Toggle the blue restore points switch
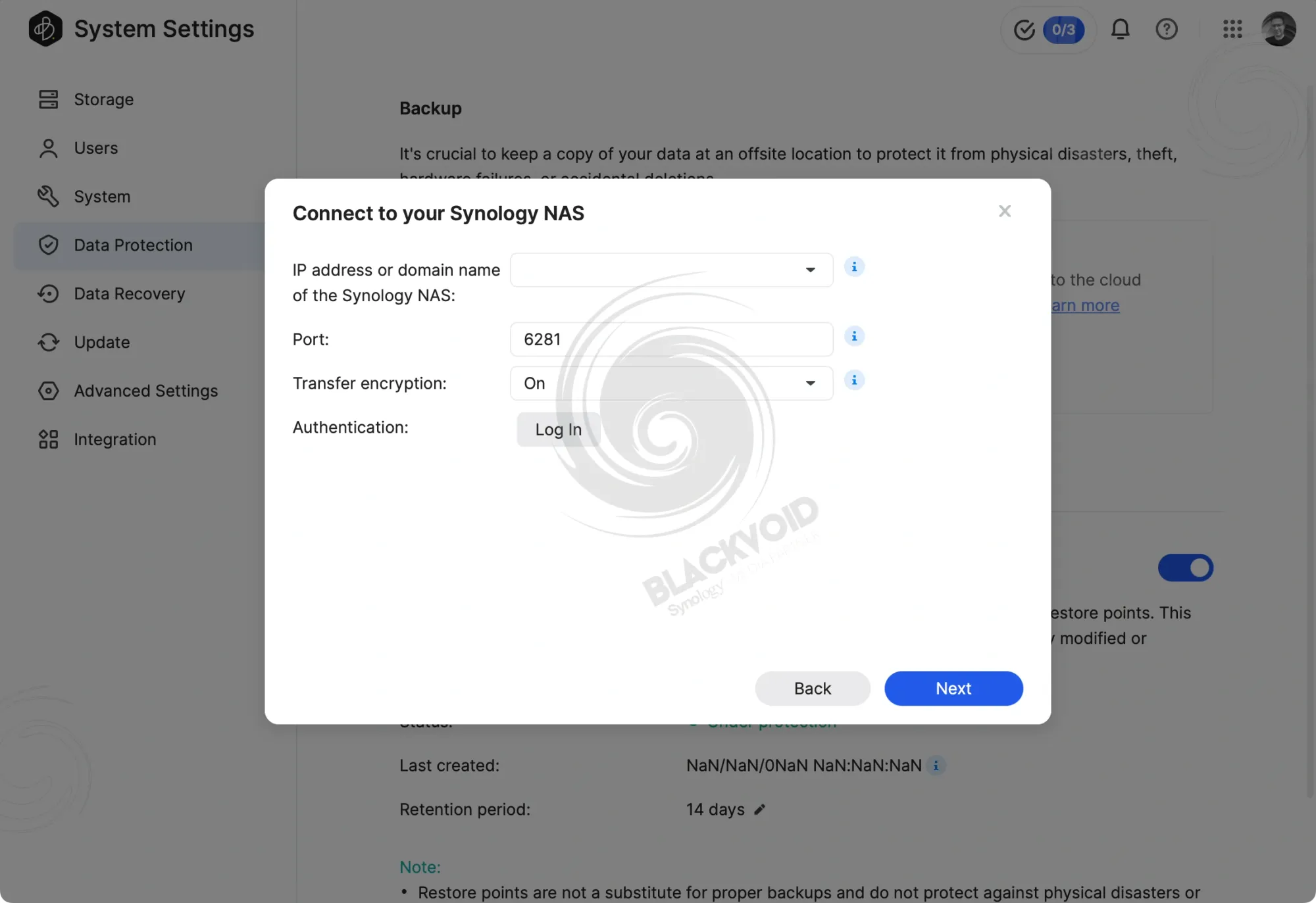 coord(1185,568)
